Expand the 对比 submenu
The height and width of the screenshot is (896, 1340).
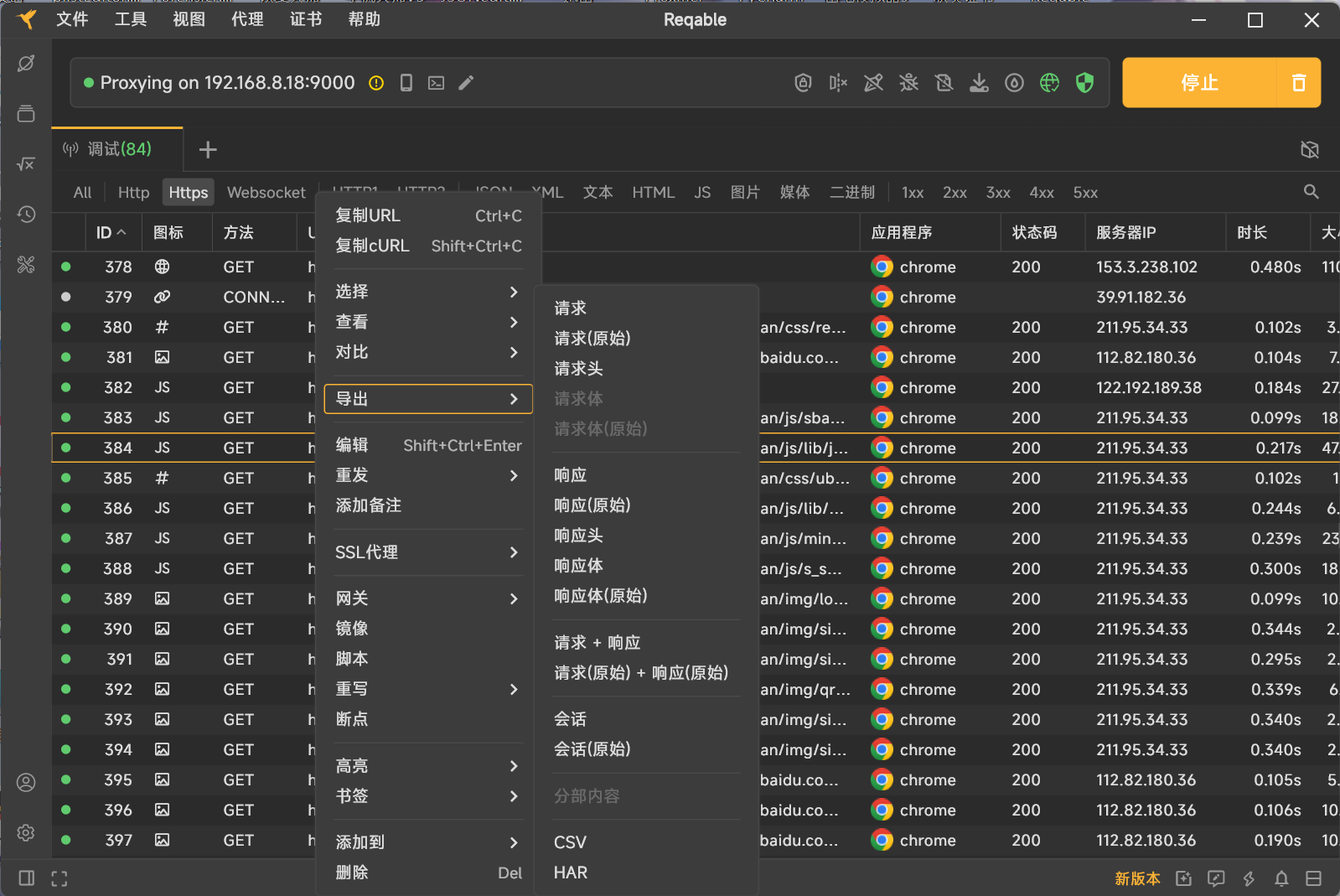[428, 352]
